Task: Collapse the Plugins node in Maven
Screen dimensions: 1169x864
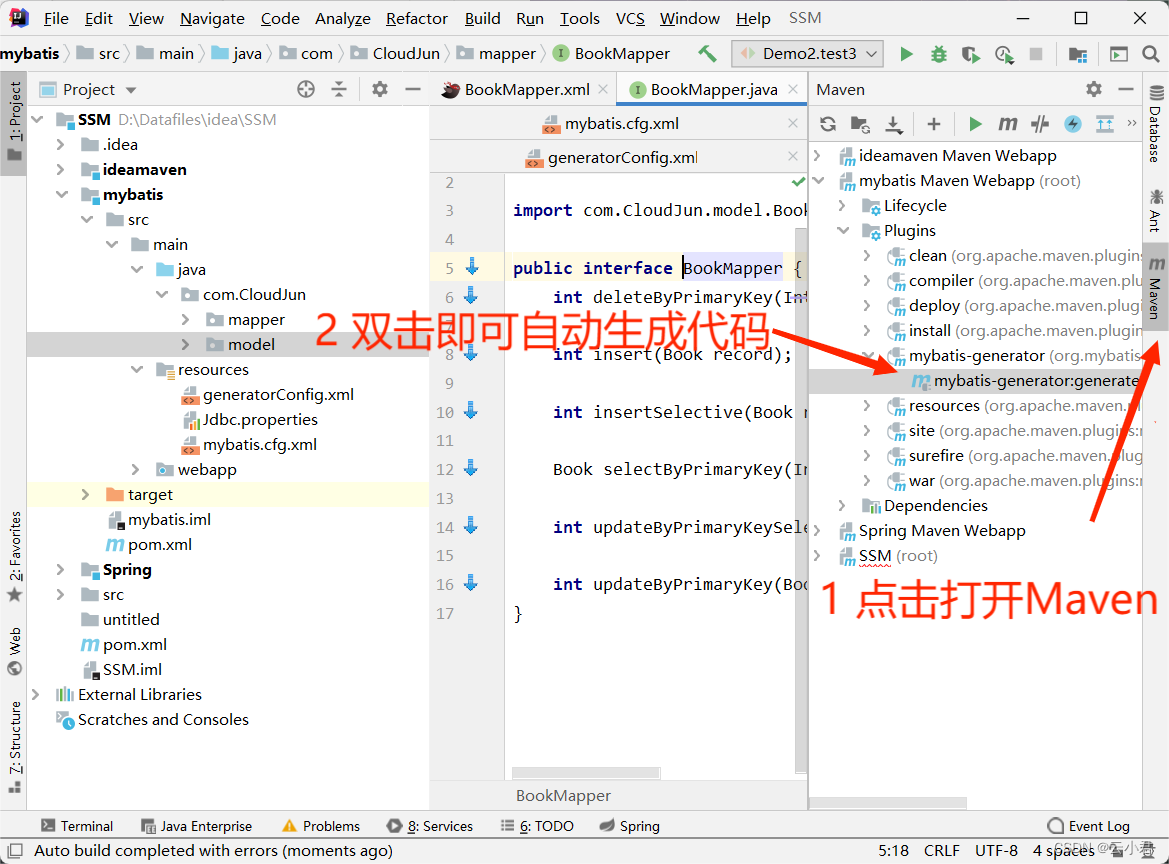Action: pos(842,231)
